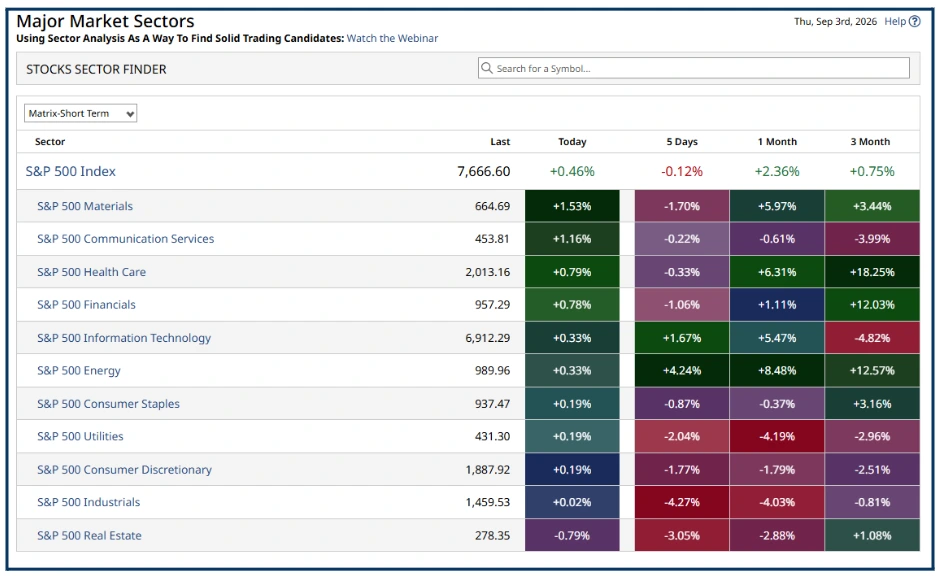Click S&P 500 Index 1 Month +2.36%
The image size is (940, 576).
point(777,171)
